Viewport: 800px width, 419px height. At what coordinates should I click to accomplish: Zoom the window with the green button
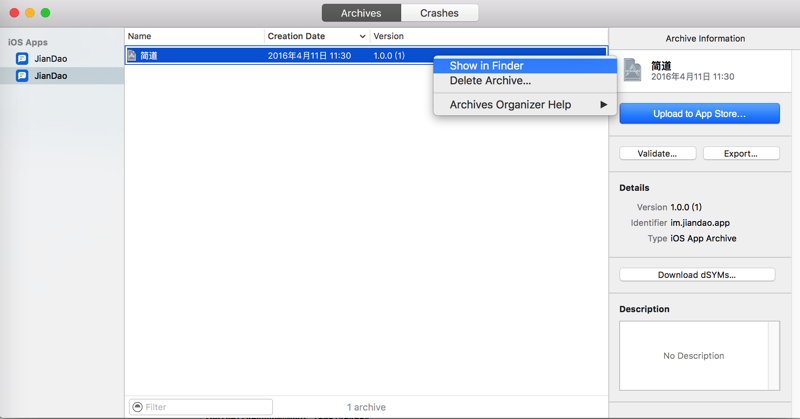(45, 13)
